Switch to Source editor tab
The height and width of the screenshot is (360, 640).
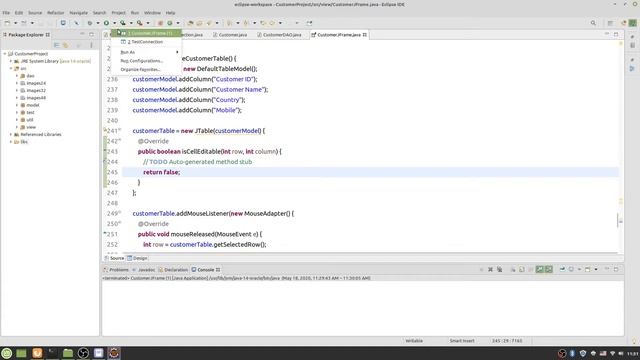point(114,258)
